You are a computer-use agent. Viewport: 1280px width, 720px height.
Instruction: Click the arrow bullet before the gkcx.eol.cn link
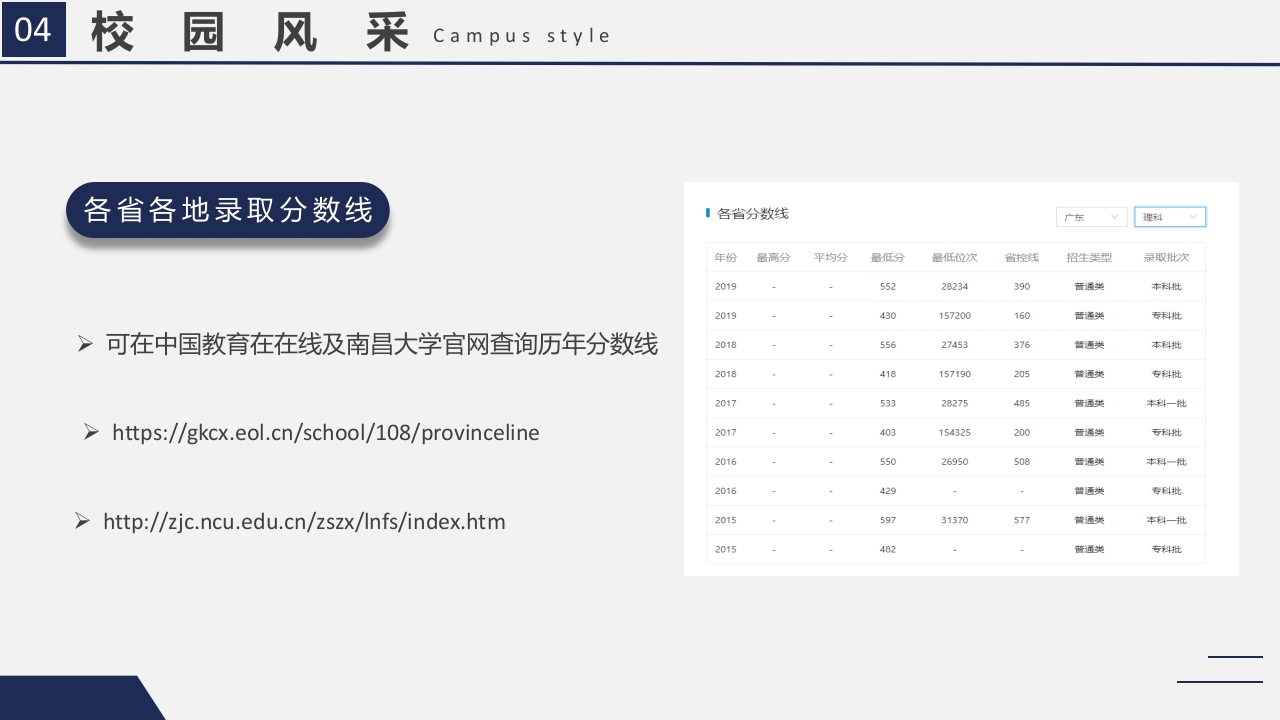point(89,432)
